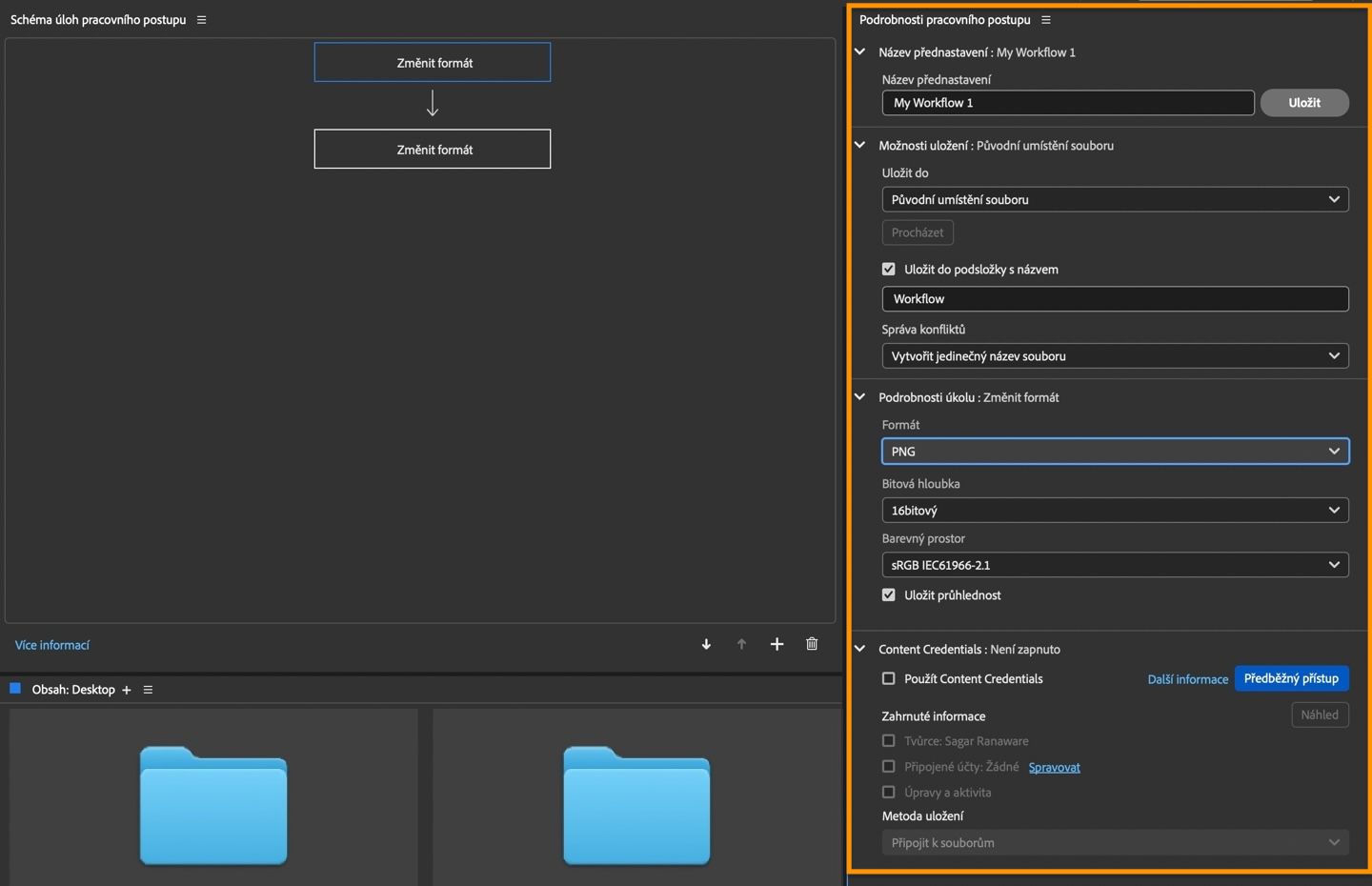
Task: Check the Připojené účty: Žádné box
Action: [x=888, y=766]
